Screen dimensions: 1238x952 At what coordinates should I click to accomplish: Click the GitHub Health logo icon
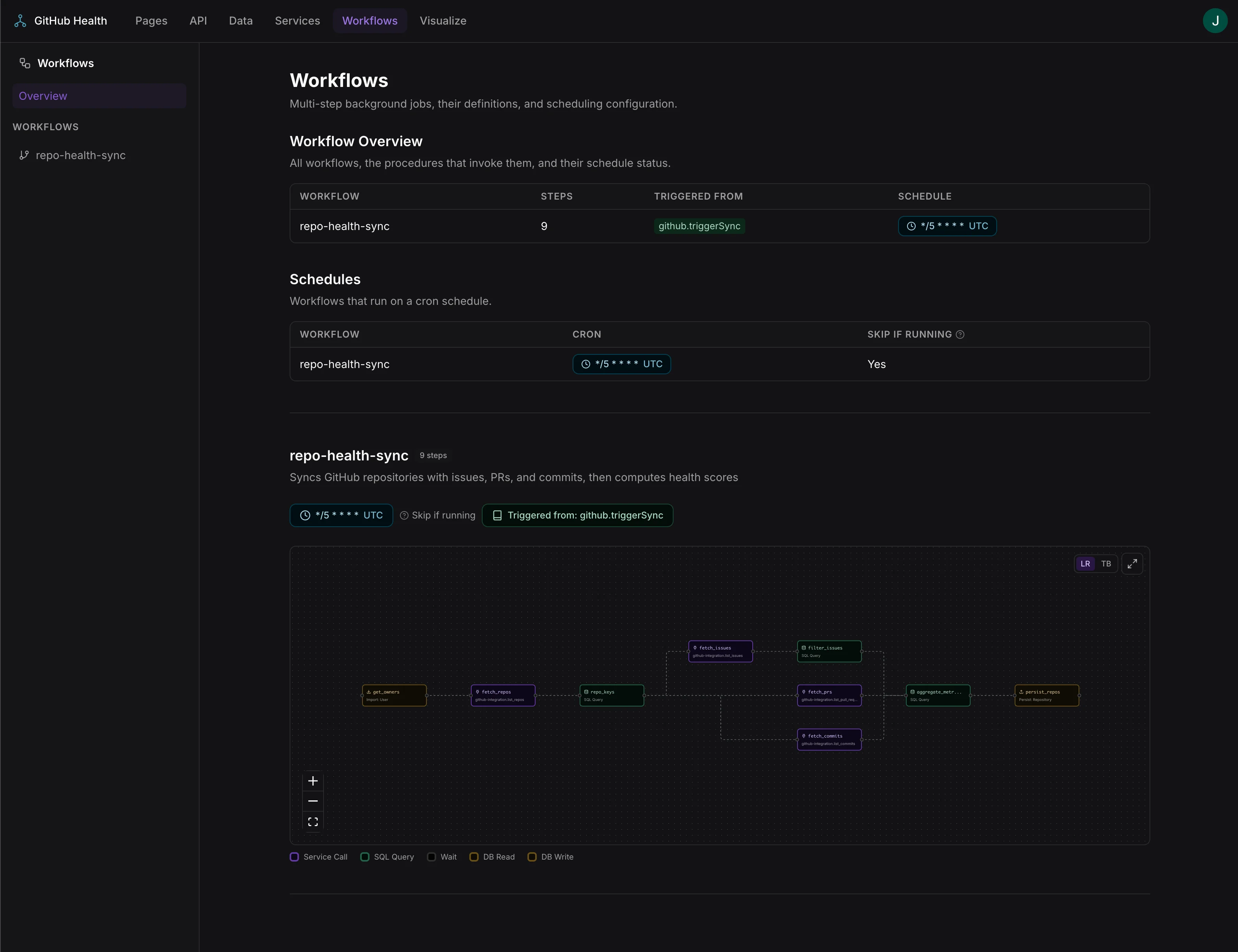tap(20, 21)
